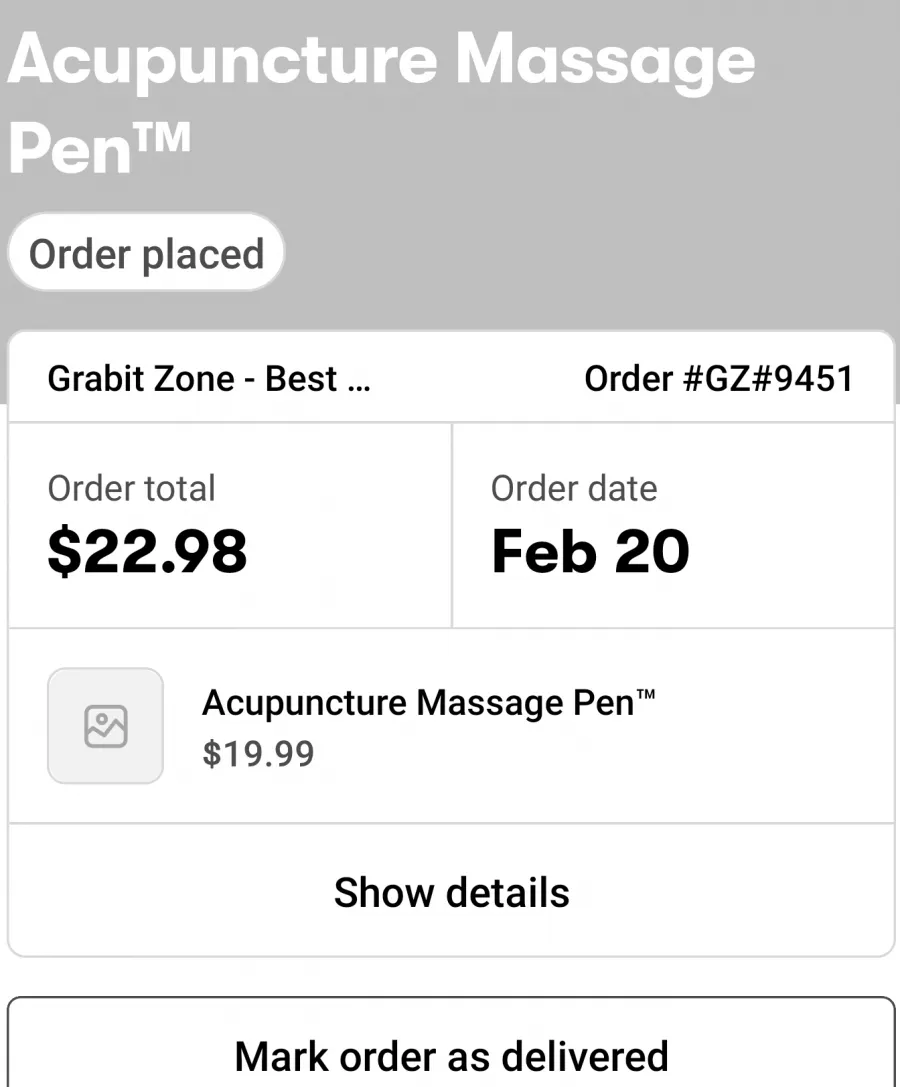Click the $22.98 order total amount
The width and height of the screenshot is (900, 1087).
point(147,551)
